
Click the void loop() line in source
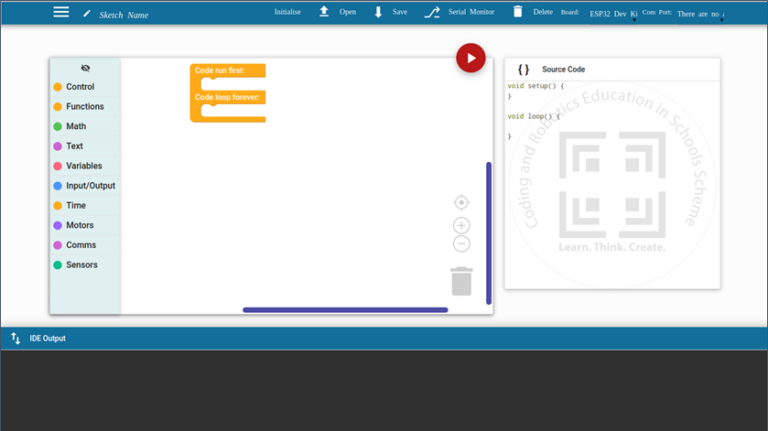(x=534, y=116)
